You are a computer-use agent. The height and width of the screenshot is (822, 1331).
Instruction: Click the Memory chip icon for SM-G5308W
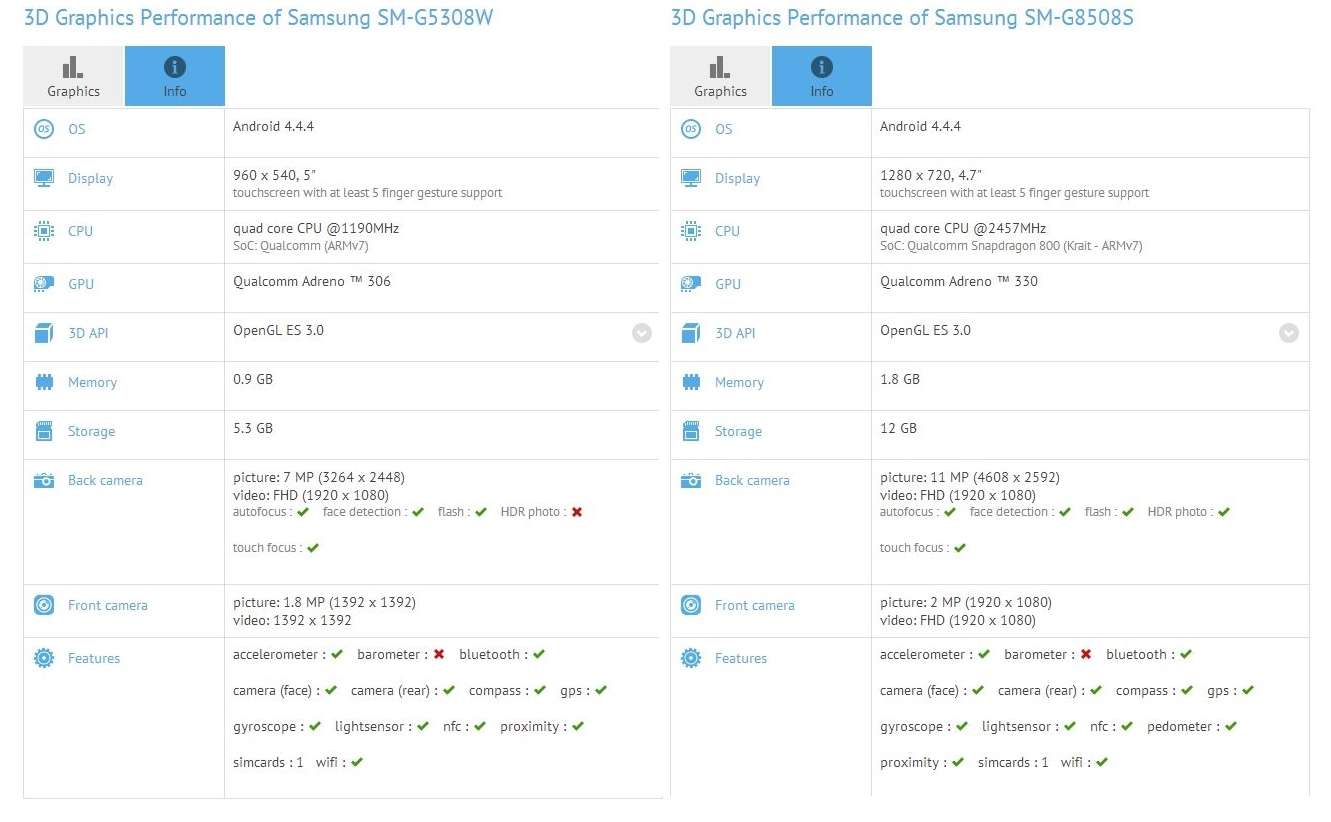coord(44,382)
